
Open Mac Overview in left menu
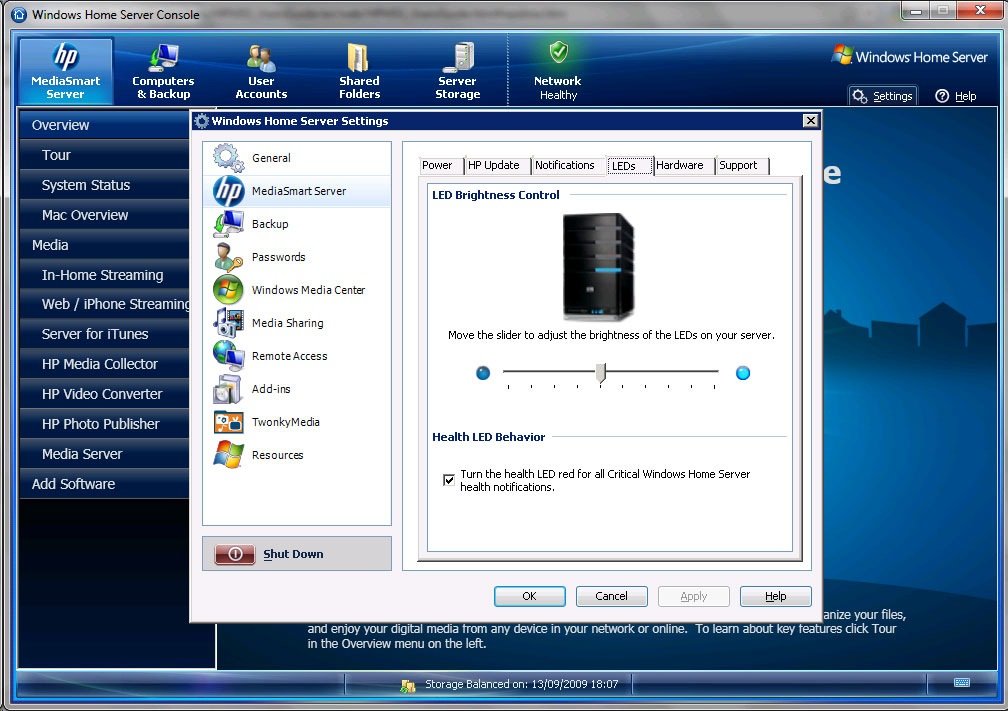[104, 215]
